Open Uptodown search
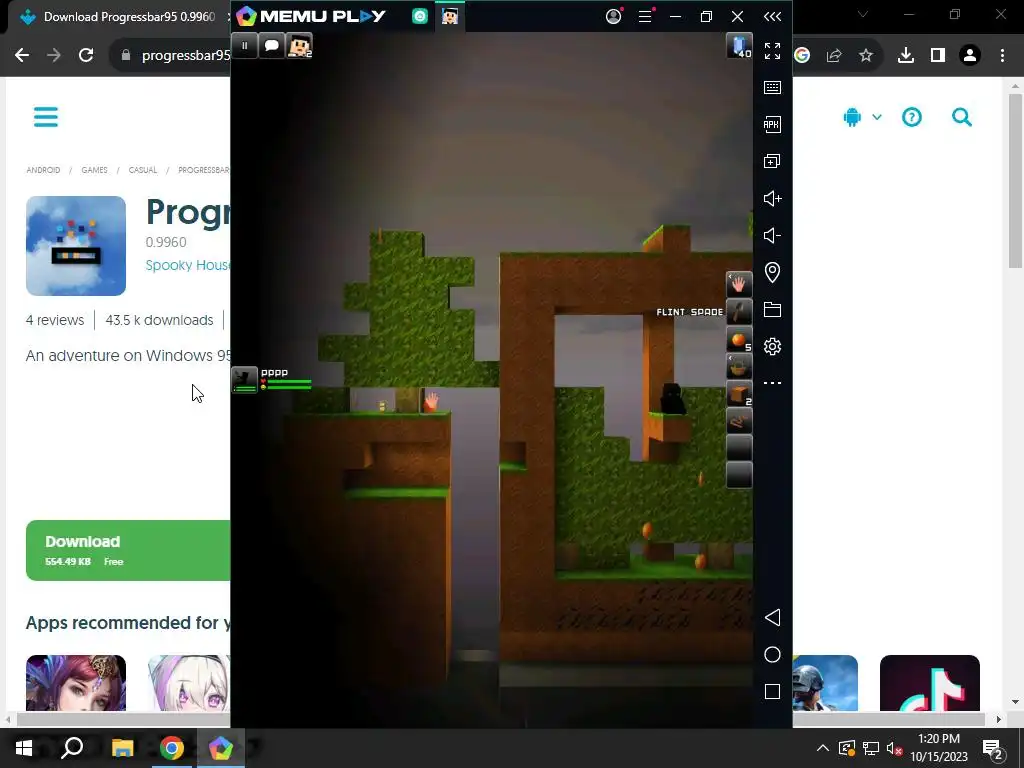This screenshot has width=1024, height=768. [x=962, y=118]
